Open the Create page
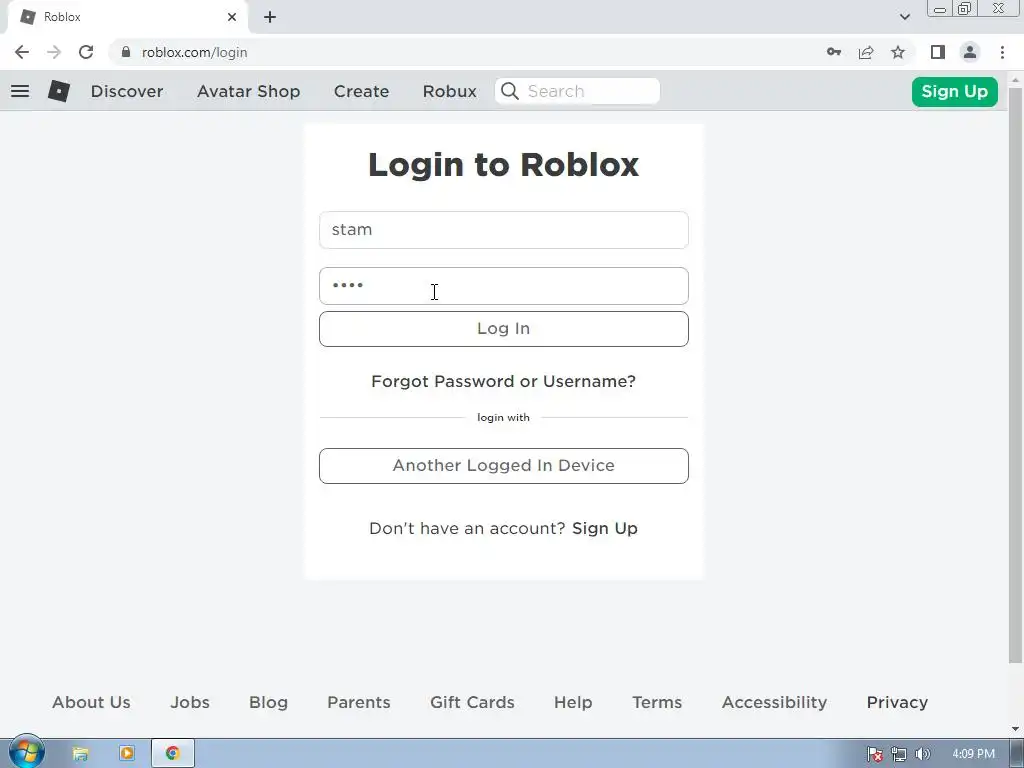 point(361,91)
